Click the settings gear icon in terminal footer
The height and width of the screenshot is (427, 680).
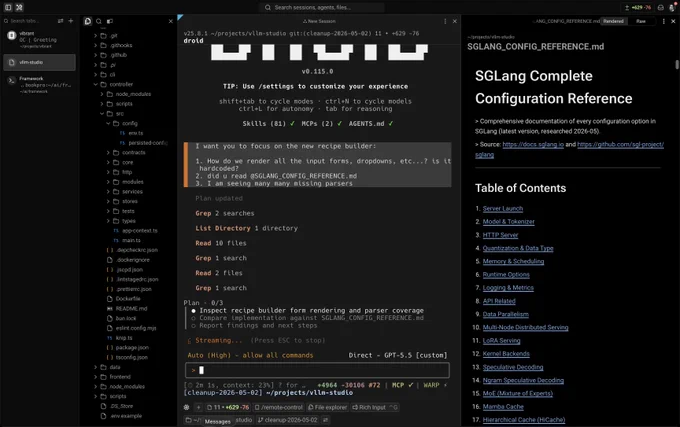186,407
